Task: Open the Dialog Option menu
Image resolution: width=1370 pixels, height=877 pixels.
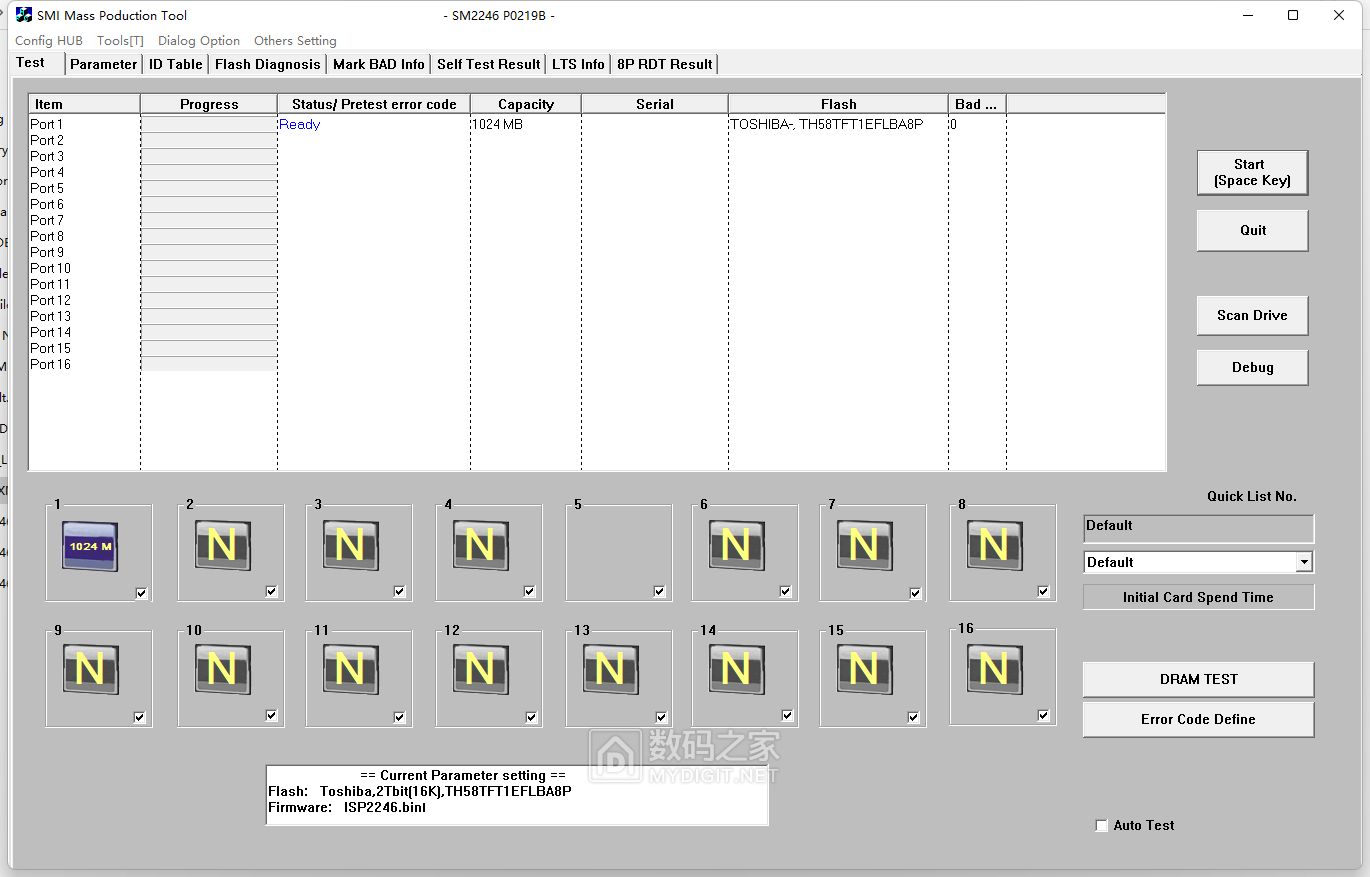Action: pos(199,41)
